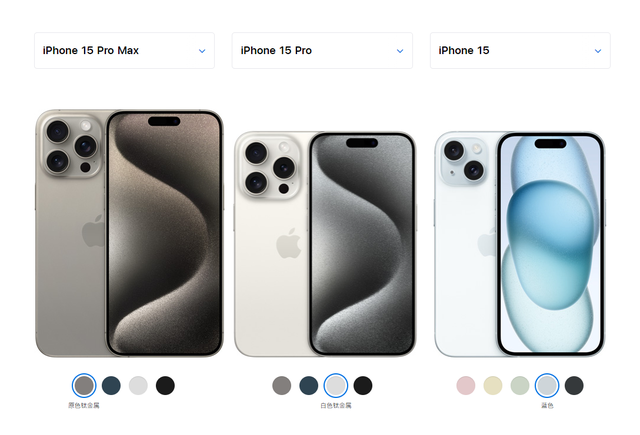640x435 pixels.
Task: Select black titanium swatch for iPhone 15 Pro Max
Action: 165,386
